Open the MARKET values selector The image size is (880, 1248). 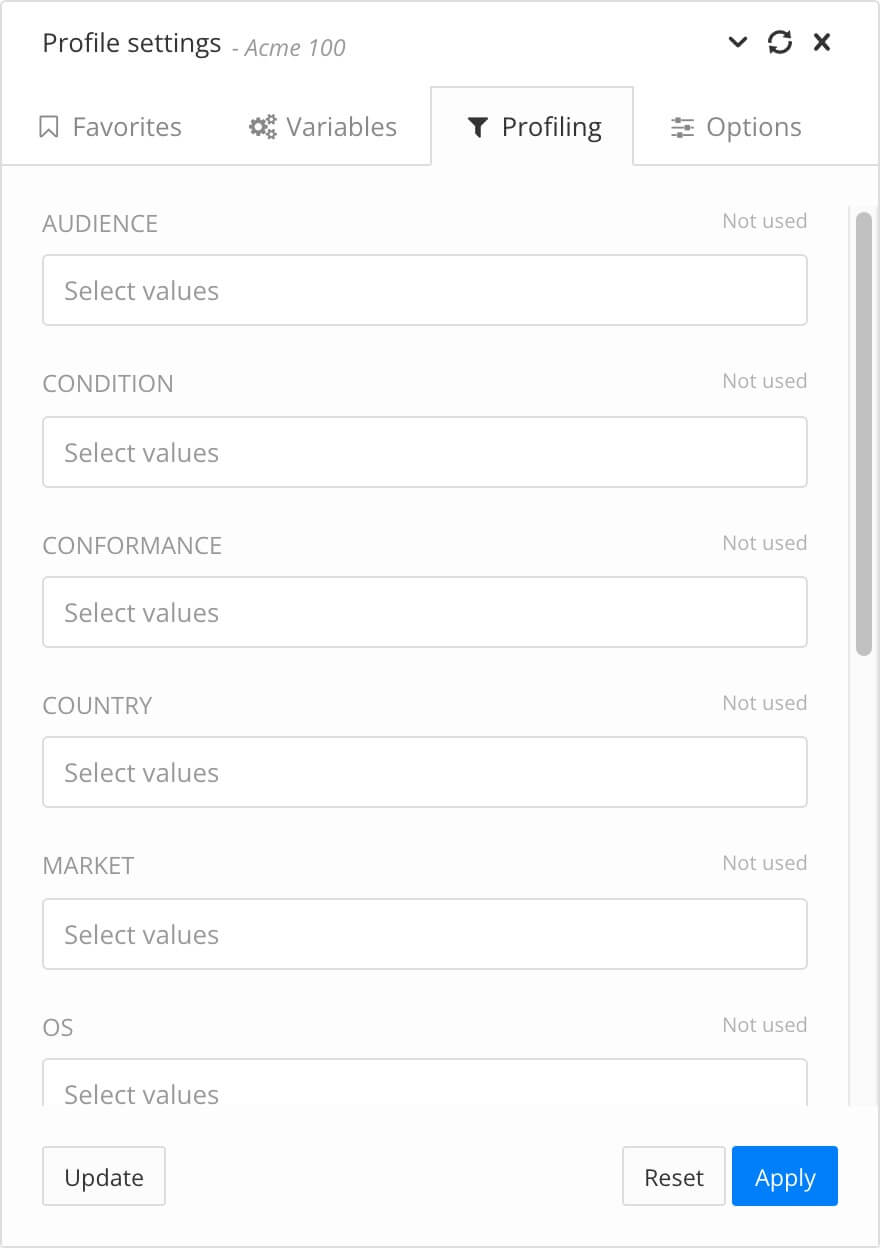coord(425,934)
